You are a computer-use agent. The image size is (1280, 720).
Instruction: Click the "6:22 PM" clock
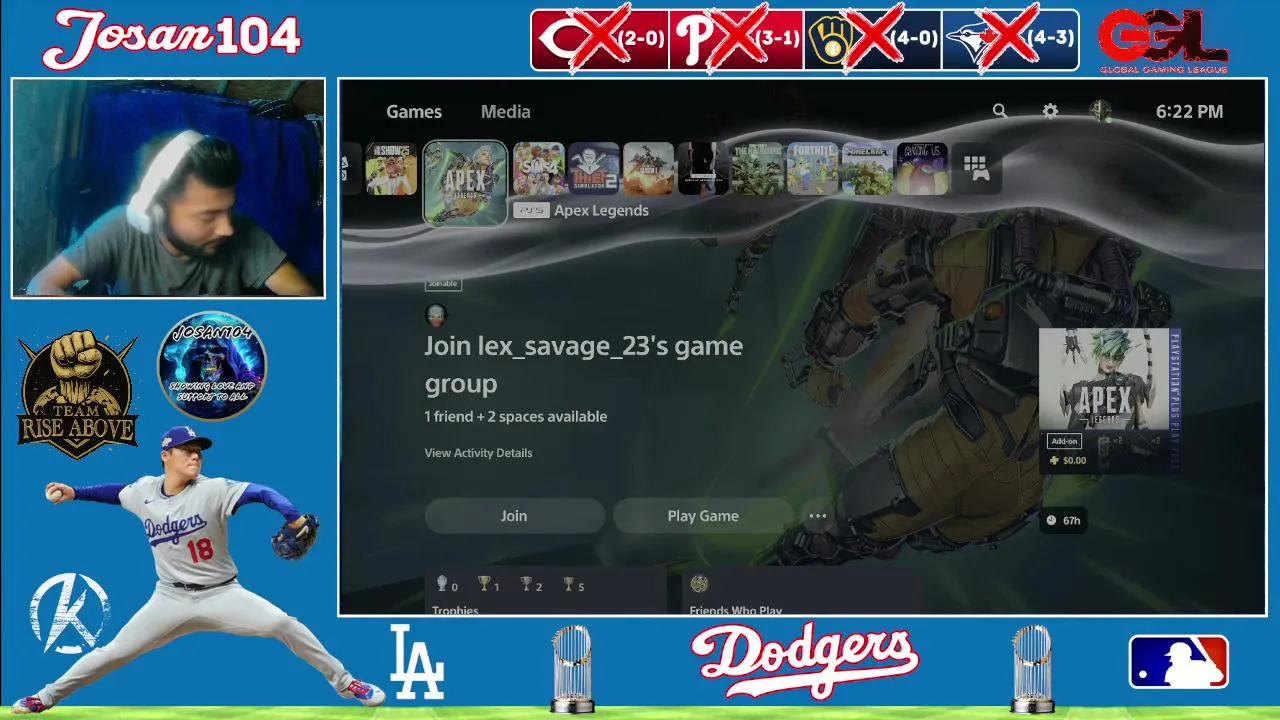click(1189, 112)
